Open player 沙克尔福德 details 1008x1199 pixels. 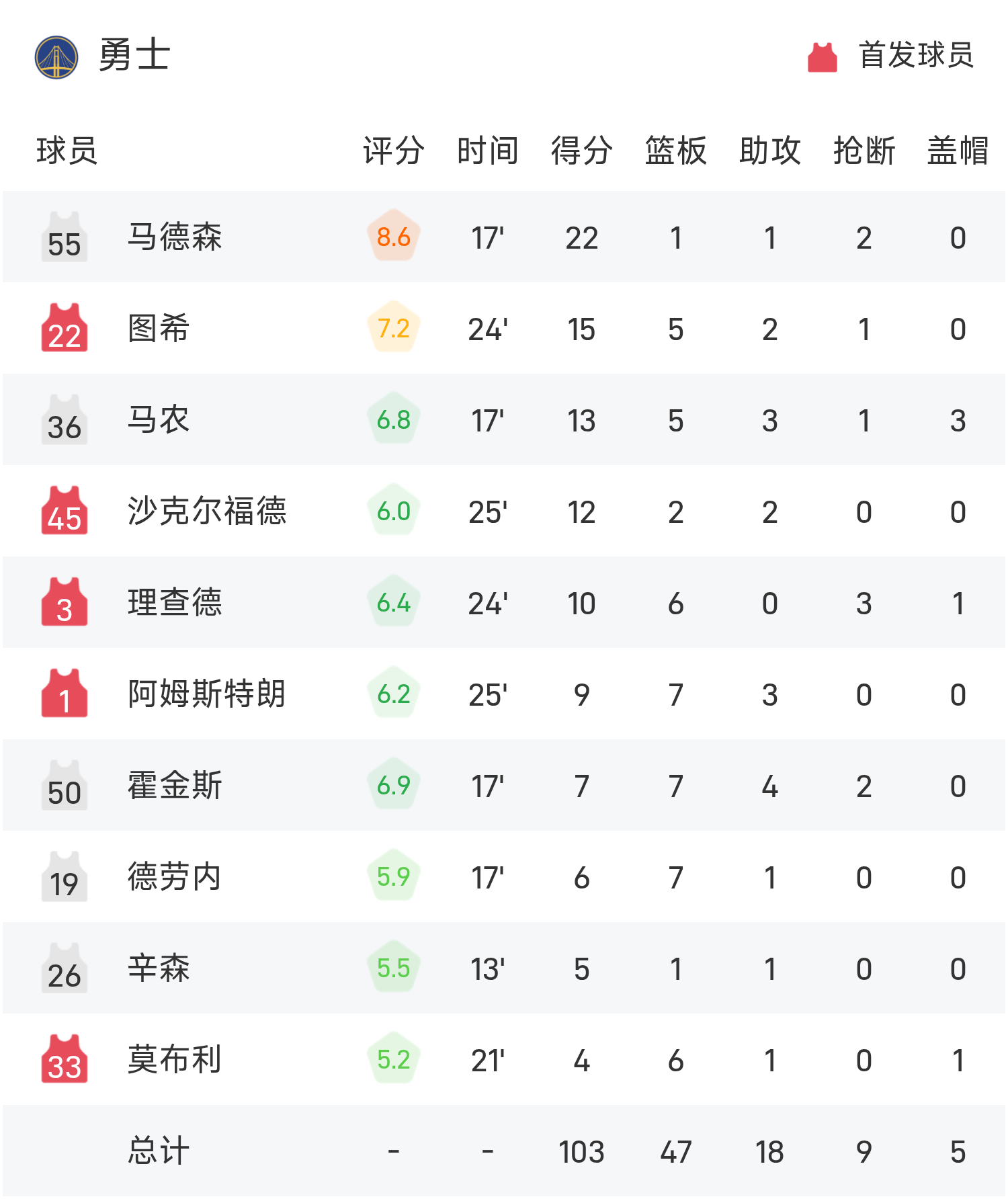pos(207,511)
